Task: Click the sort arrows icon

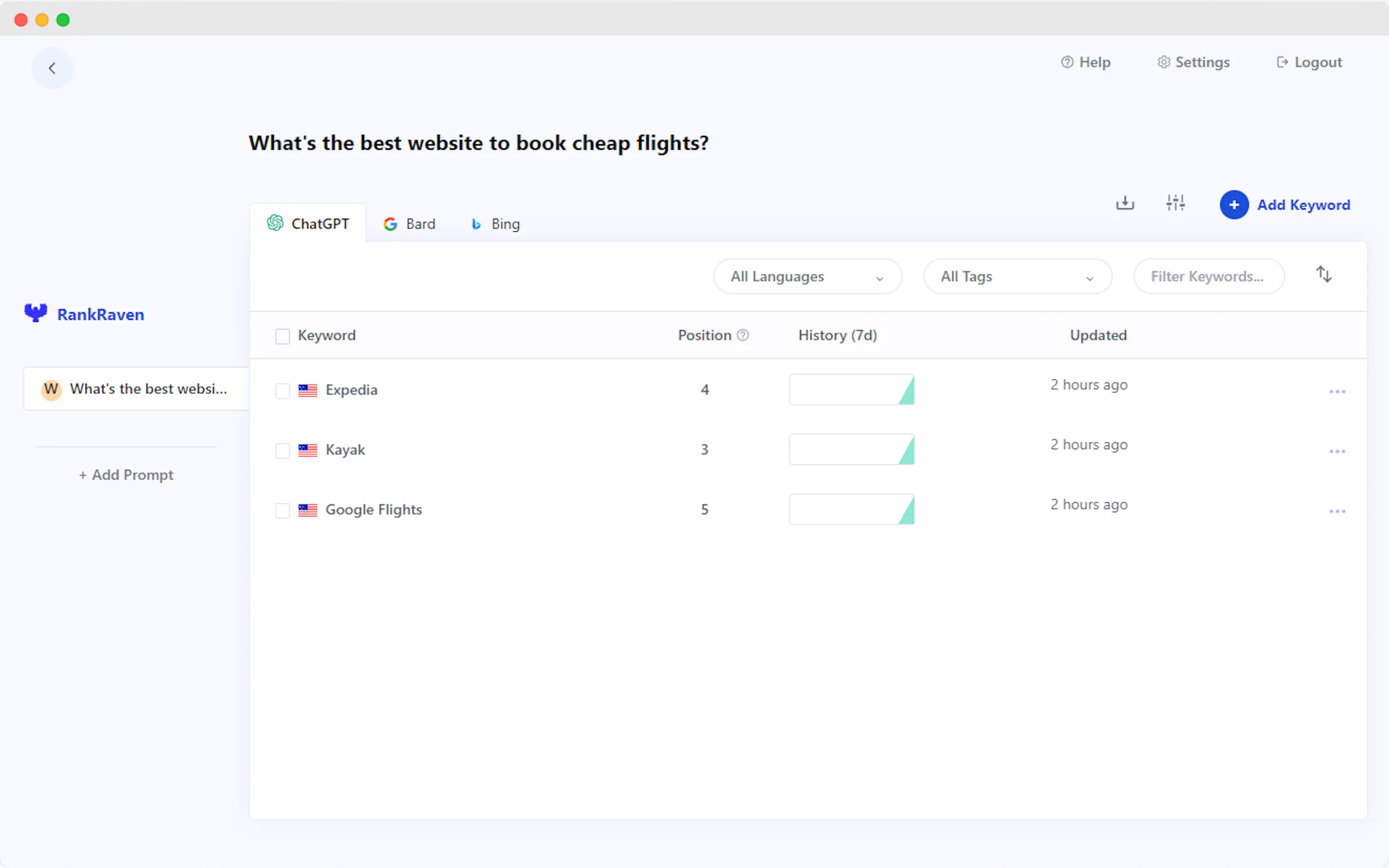Action: (x=1323, y=274)
